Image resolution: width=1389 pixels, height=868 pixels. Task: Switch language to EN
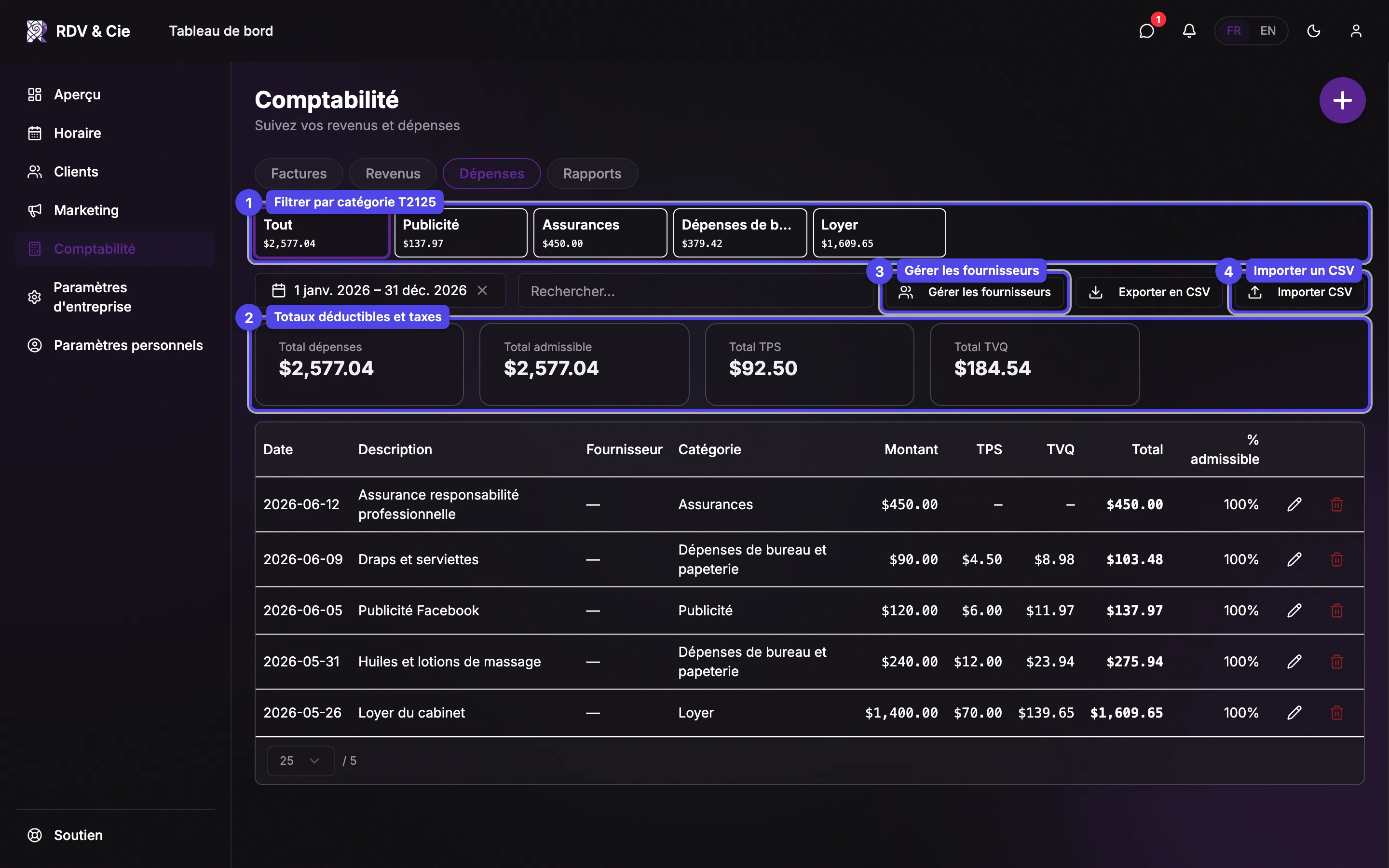1268,31
